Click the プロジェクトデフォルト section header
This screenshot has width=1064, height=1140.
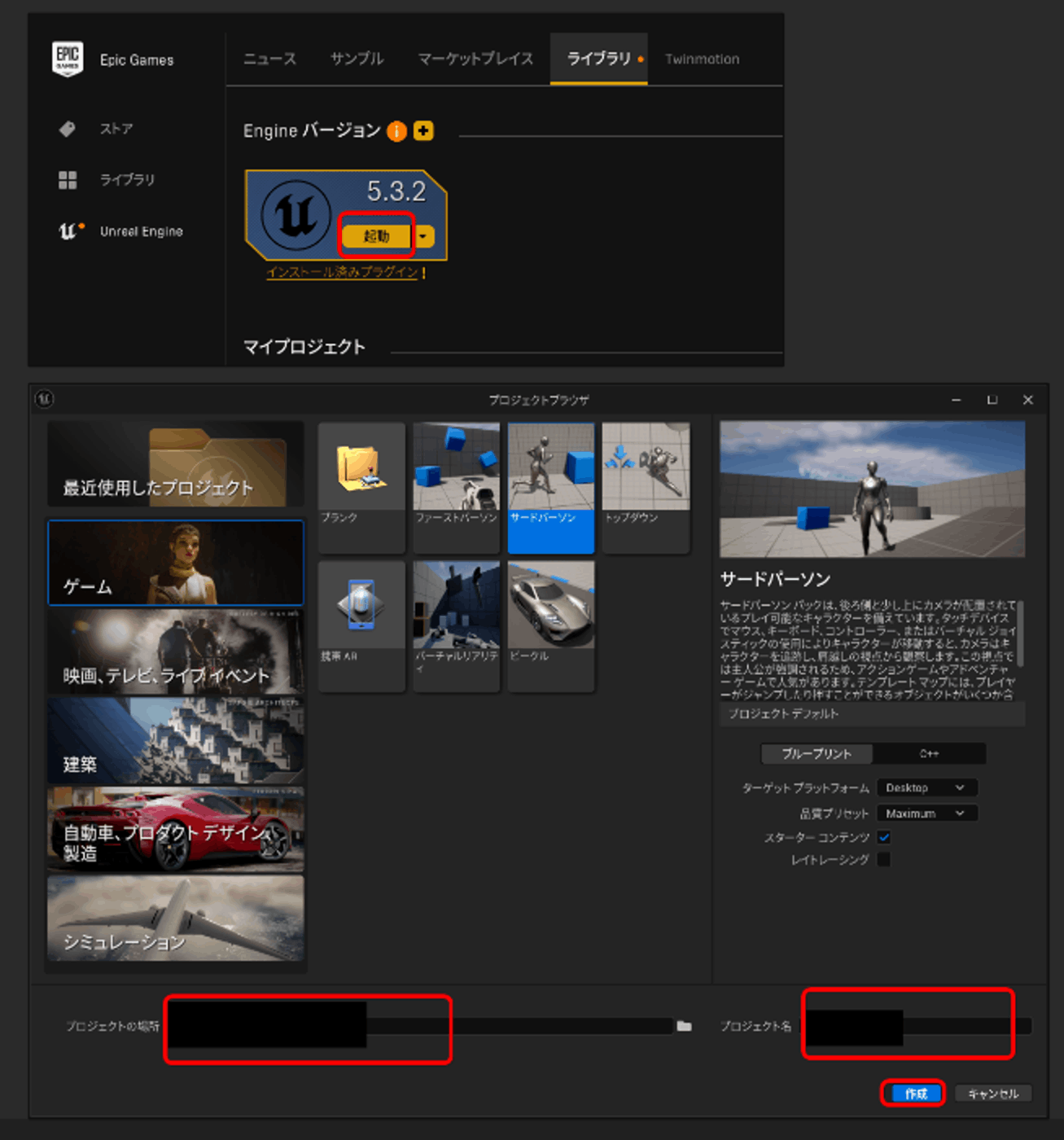click(x=872, y=714)
